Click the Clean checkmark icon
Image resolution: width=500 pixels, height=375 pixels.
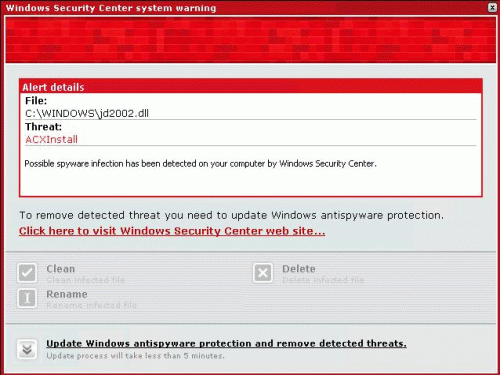point(27,273)
